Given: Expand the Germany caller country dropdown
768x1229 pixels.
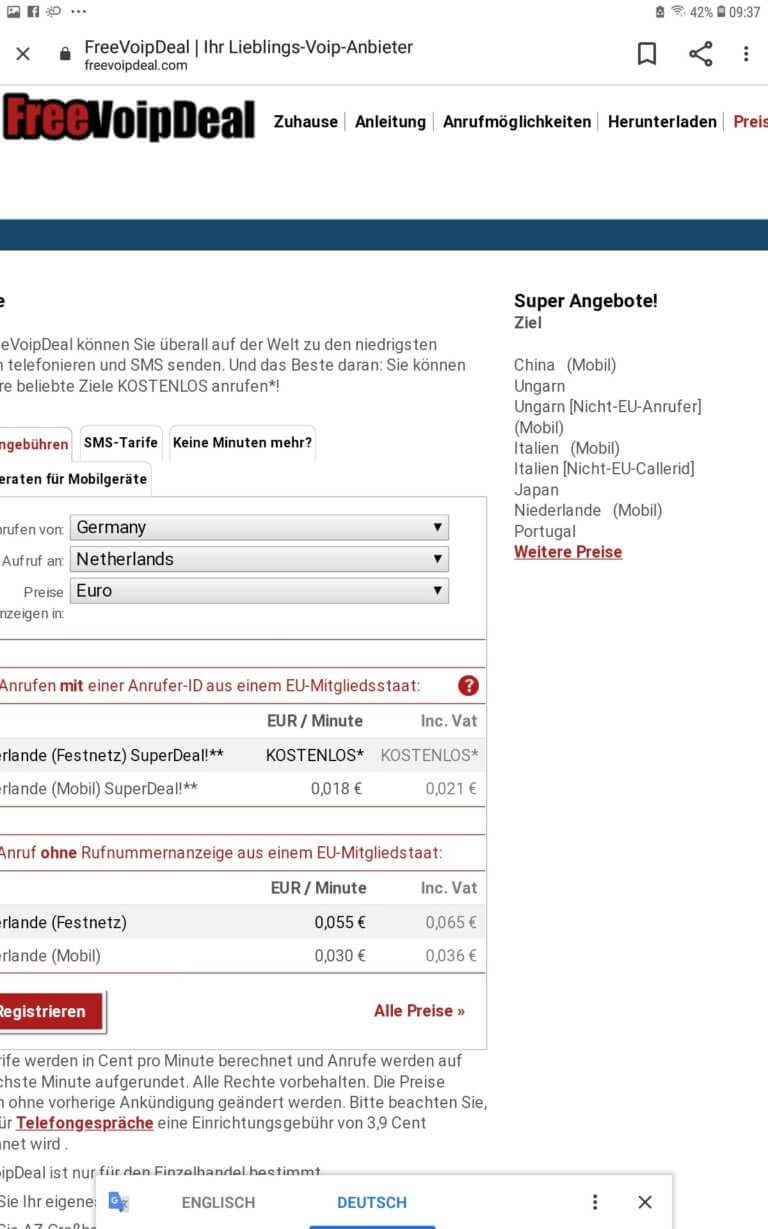Looking at the screenshot, I should click(x=260, y=527).
